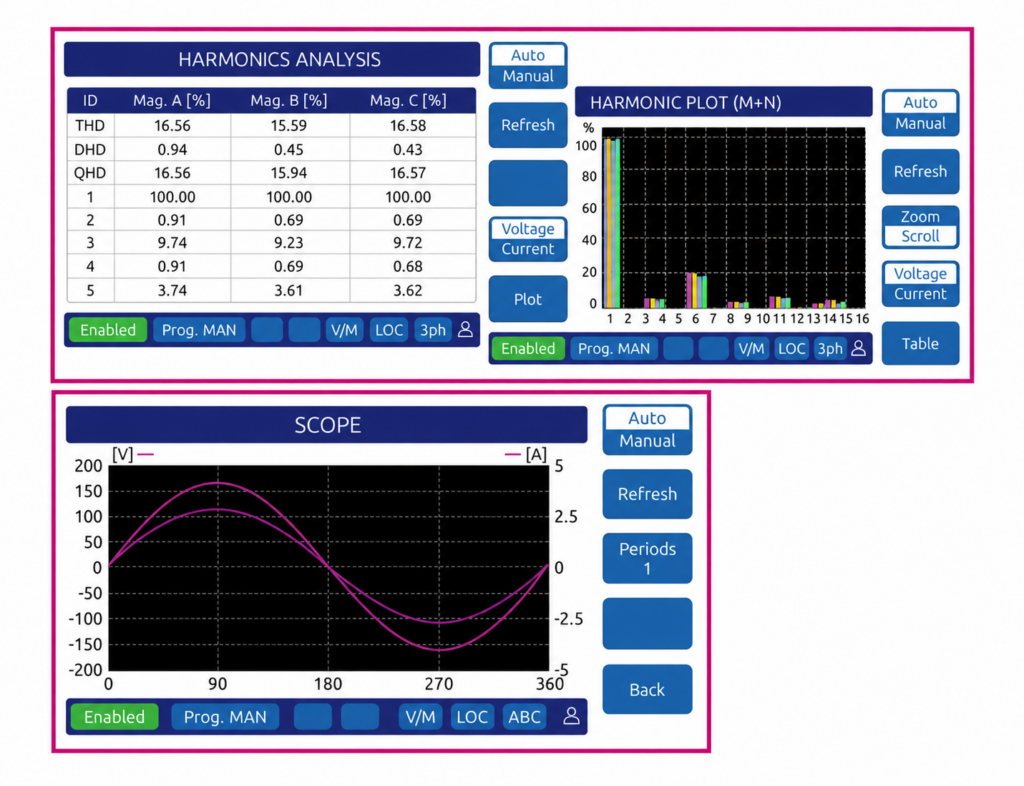Screen dimensions: 1024x786
Task: Click HARMONICS ANALYSIS title
Action: pyautogui.click(x=280, y=59)
